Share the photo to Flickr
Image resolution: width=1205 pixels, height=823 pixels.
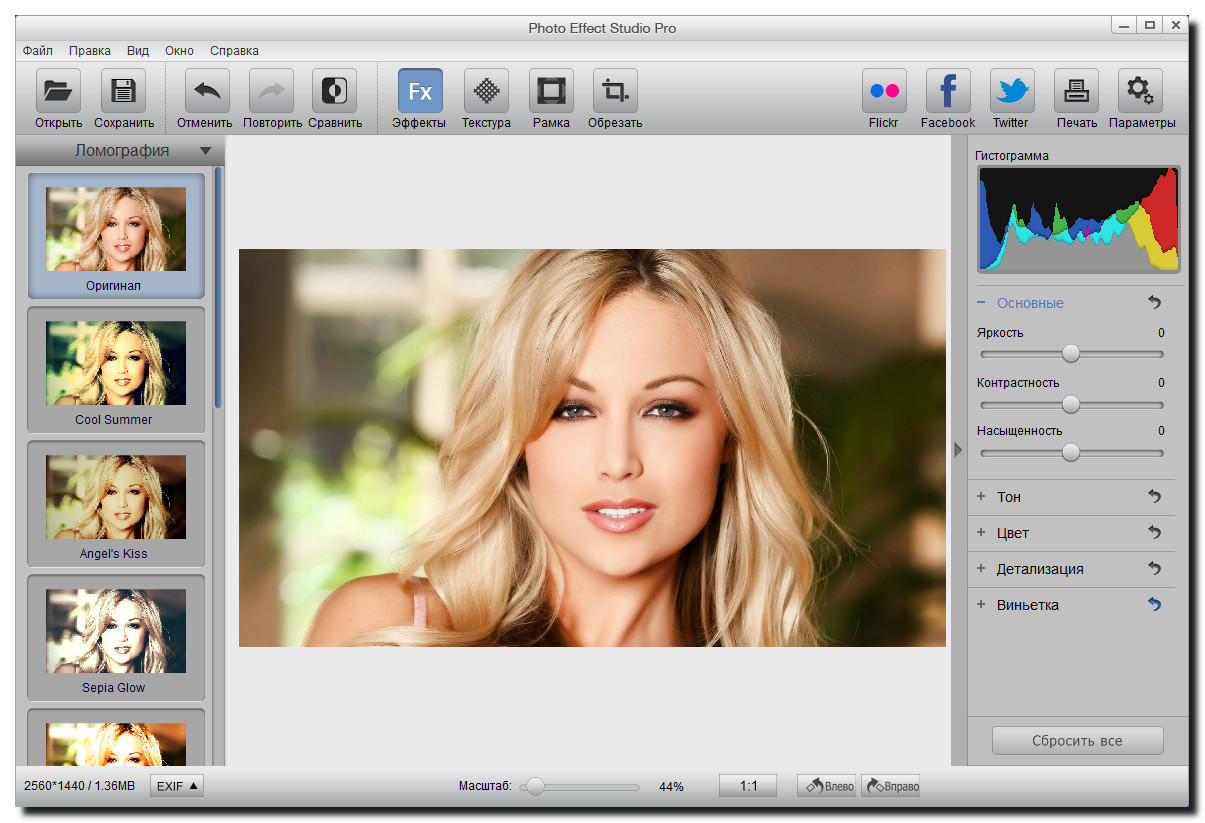pyautogui.click(x=884, y=91)
